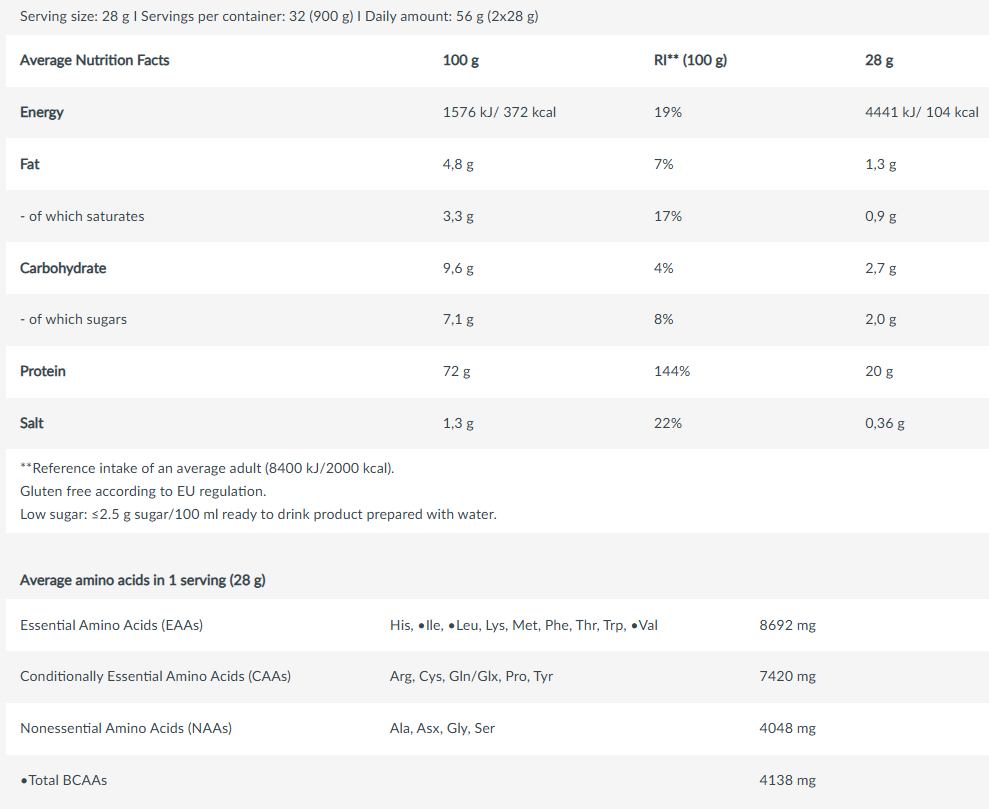Viewport: 989px width, 809px height.
Task: Select the RI** (100 g) column header
Action: 690,61
